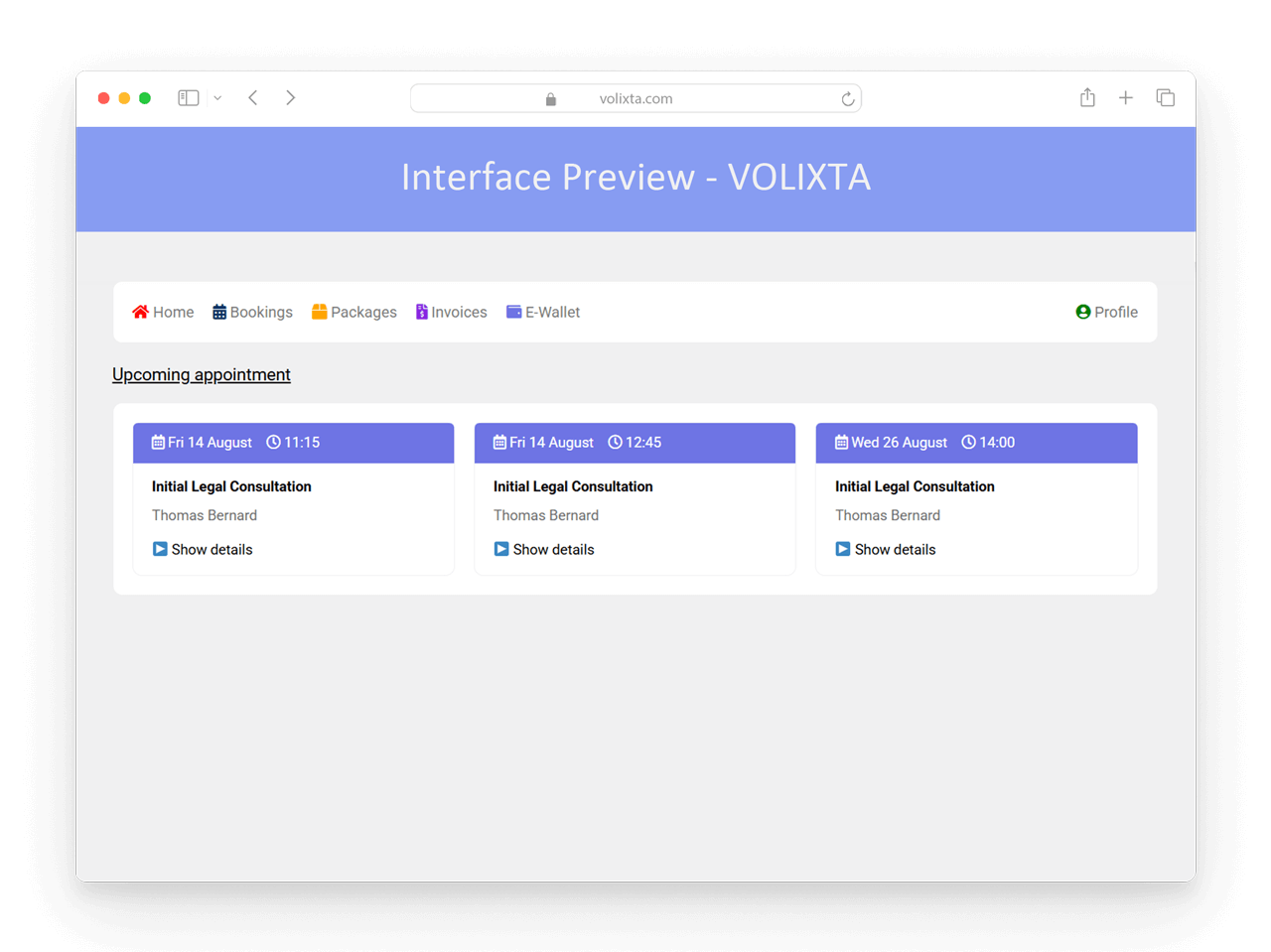Click the calendar icon on the 12:45 appointment card
1271x952 pixels.
[x=499, y=443]
